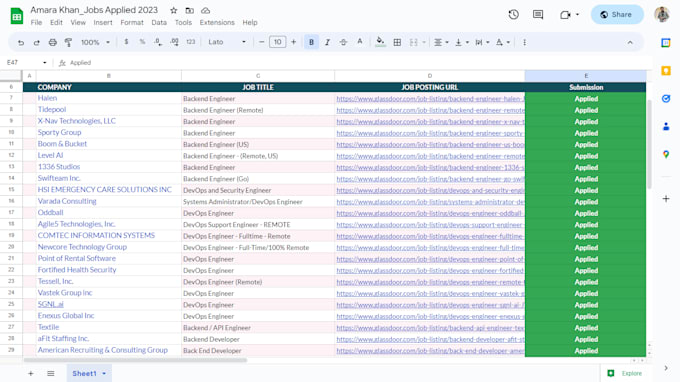Open Maps side panel
This screenshot has width=680, height=382.
click(x=666, y=154)
